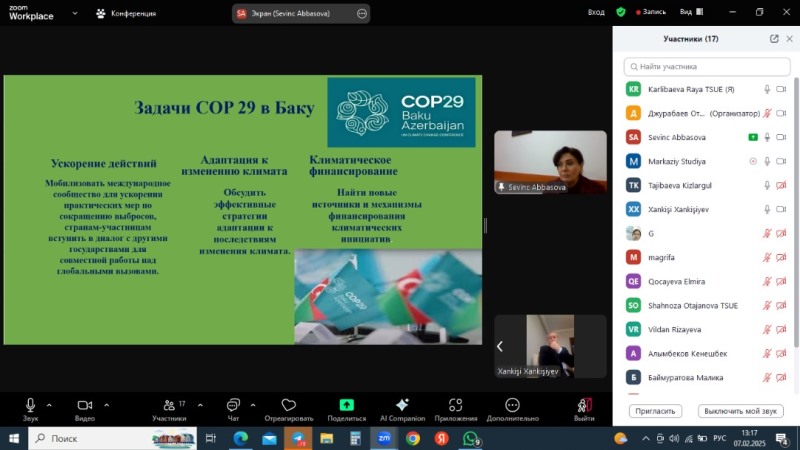Image resolution: width=800 pixels, height=450 pixels.
Task: Open the Реагировать reactions heart icon
Action: coord(289,405)
